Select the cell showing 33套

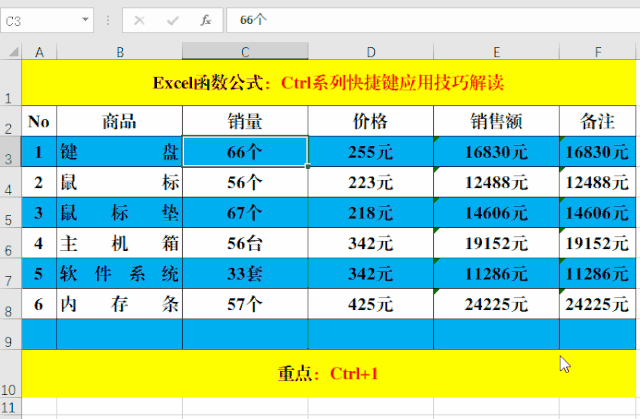[245, 274]
